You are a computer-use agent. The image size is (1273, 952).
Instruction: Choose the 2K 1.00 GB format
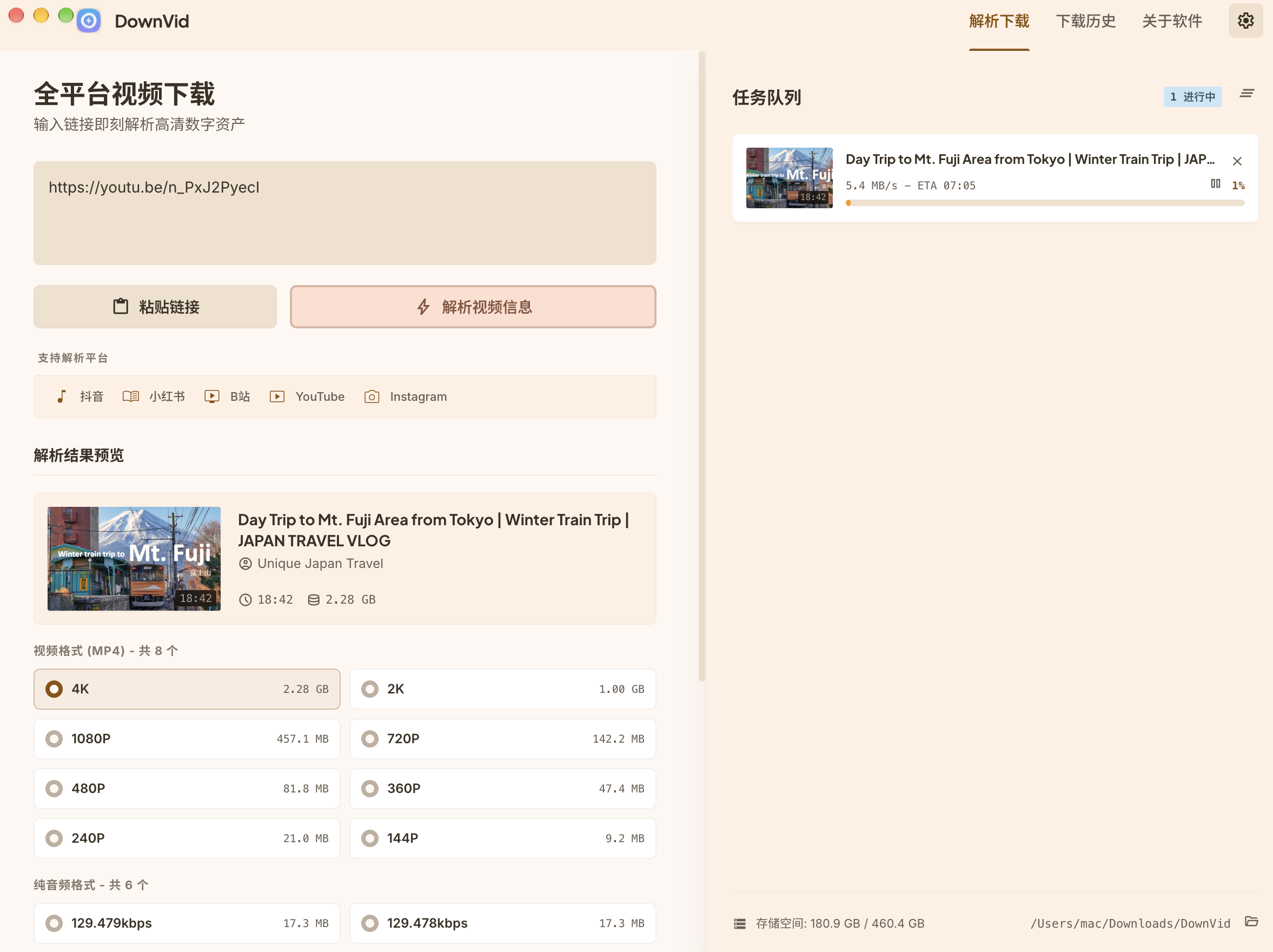coord(502,689)
